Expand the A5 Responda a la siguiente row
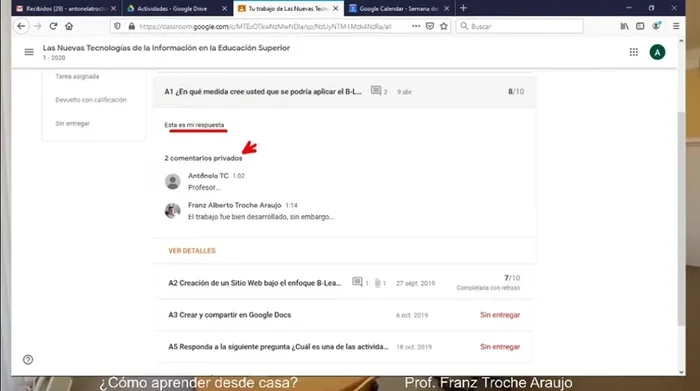Screen dimensions: 700x391 tap(345, 347)
